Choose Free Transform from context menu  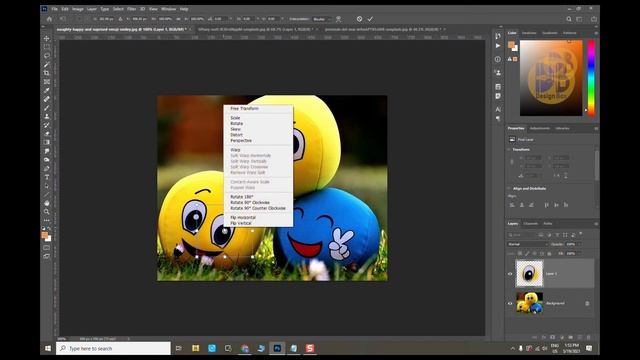(x=244, y=109)
